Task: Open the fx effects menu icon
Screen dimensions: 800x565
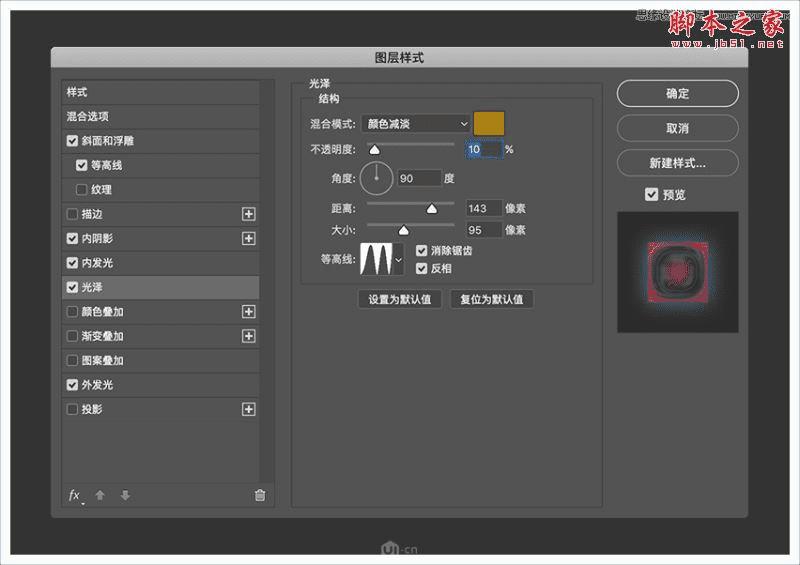Action: click(76, 496)
